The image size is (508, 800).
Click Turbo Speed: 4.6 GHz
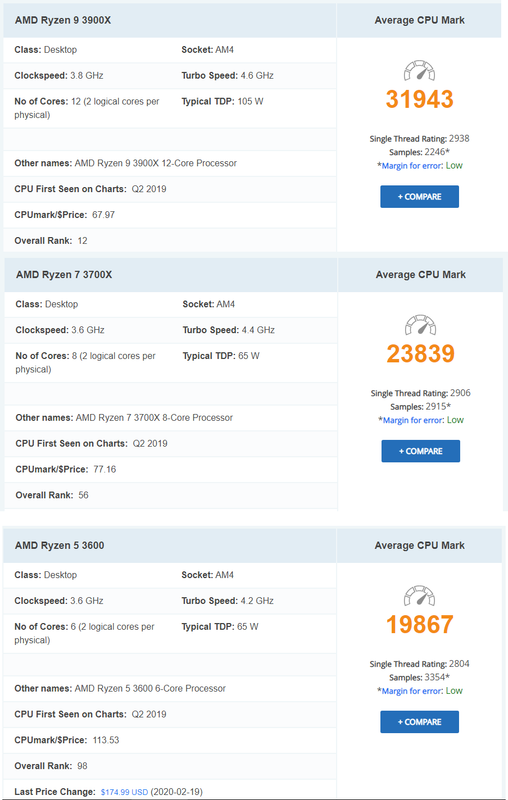click(227, 76)
